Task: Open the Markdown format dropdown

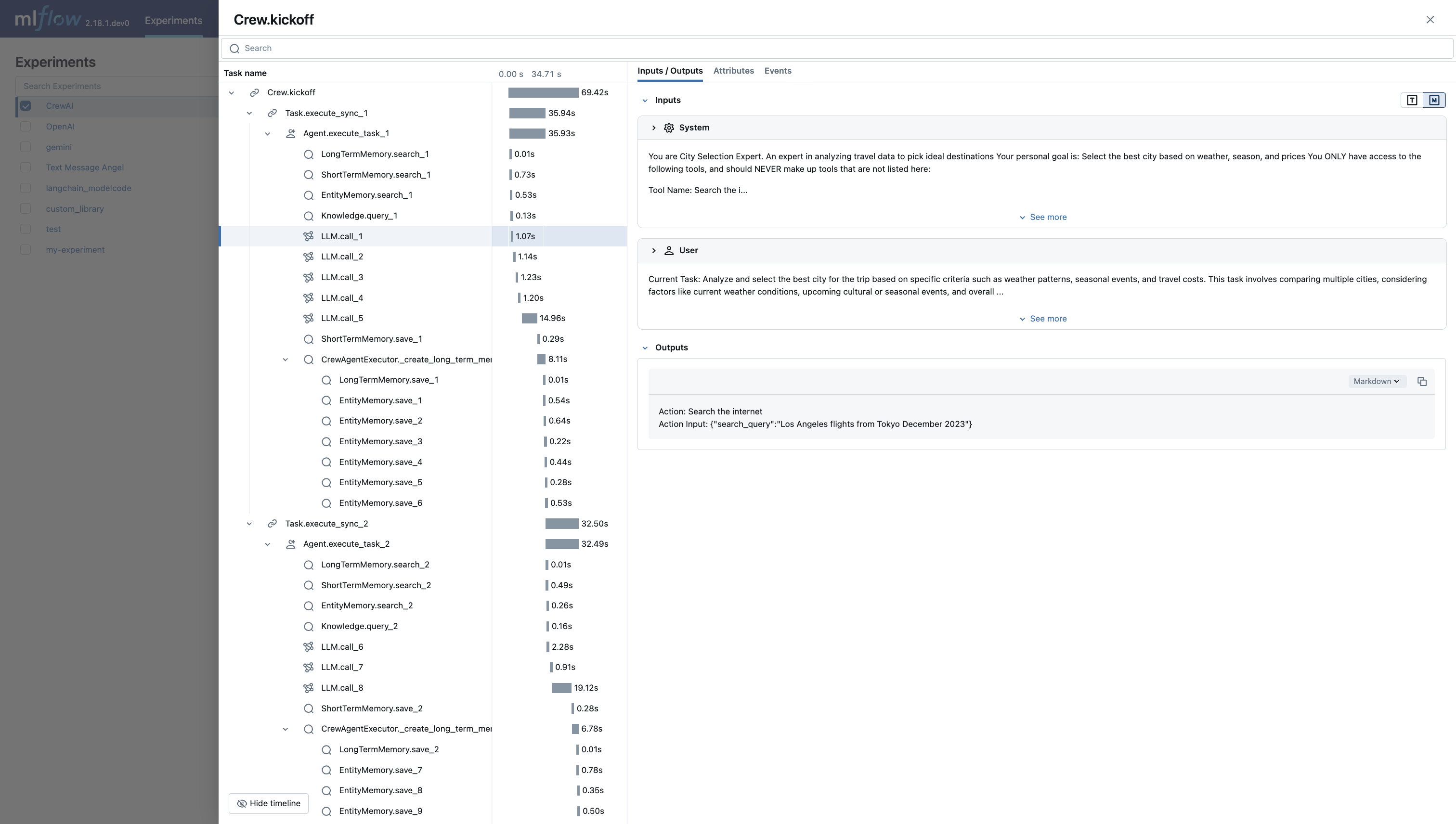Action: 1377,381
